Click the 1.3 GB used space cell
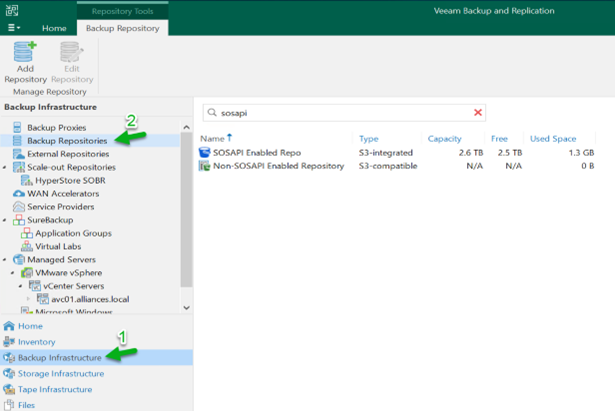This screenshot has height=411, width=615. pyautogui.click(x=581, y=153)
